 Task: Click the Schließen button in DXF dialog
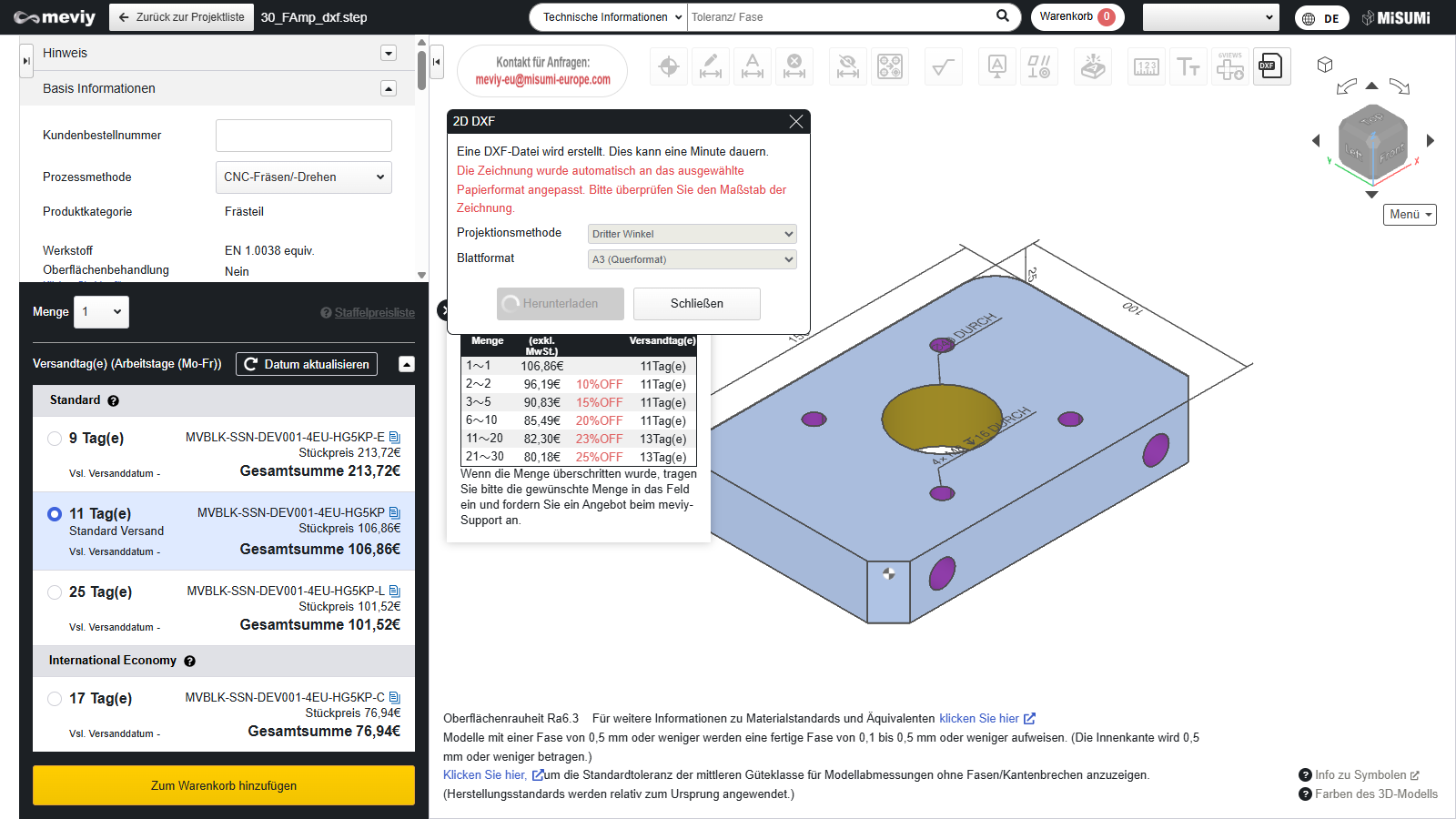click(x=696, y=304)
